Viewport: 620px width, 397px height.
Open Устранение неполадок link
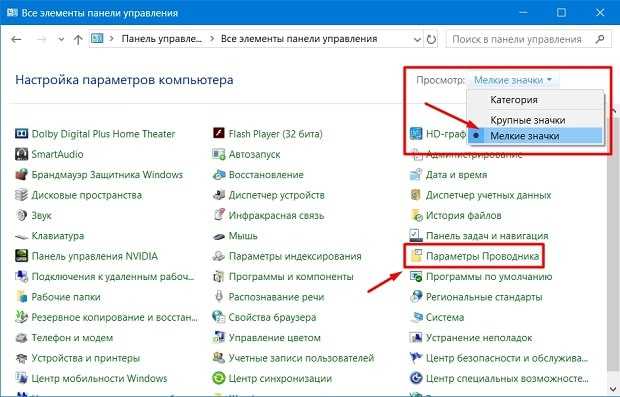pos(479,338)
